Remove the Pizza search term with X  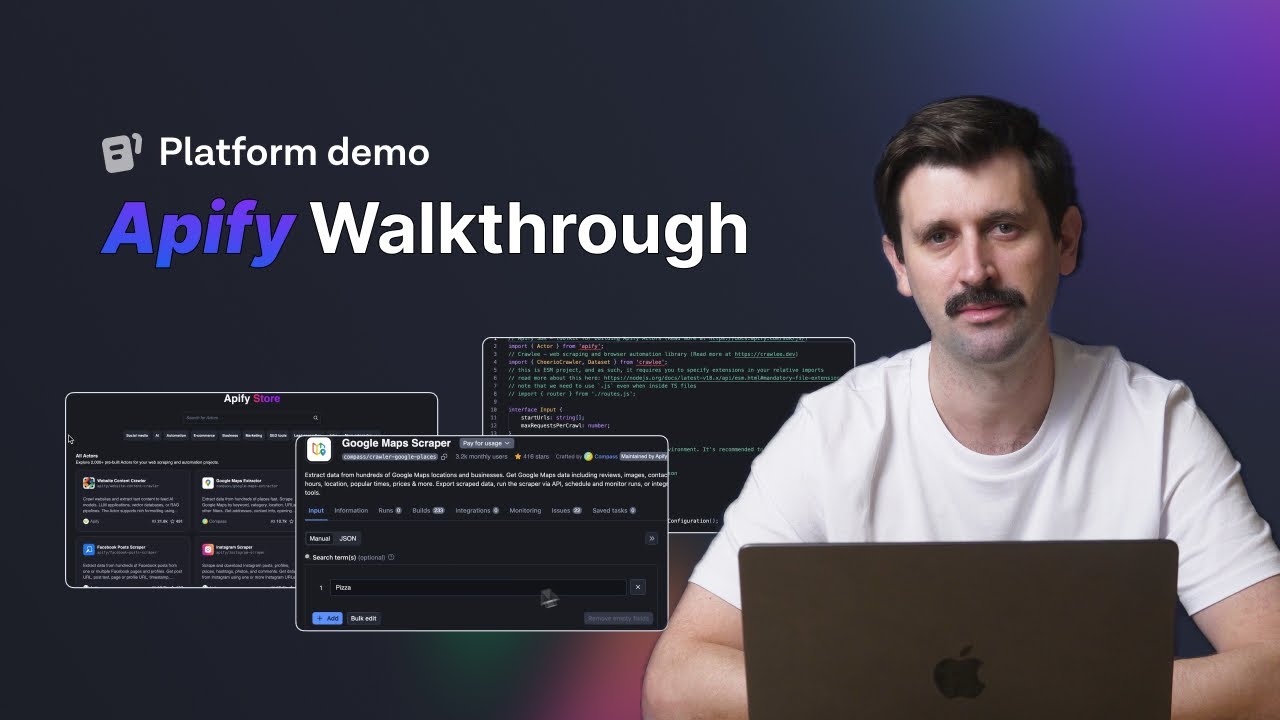pos(638,587)
